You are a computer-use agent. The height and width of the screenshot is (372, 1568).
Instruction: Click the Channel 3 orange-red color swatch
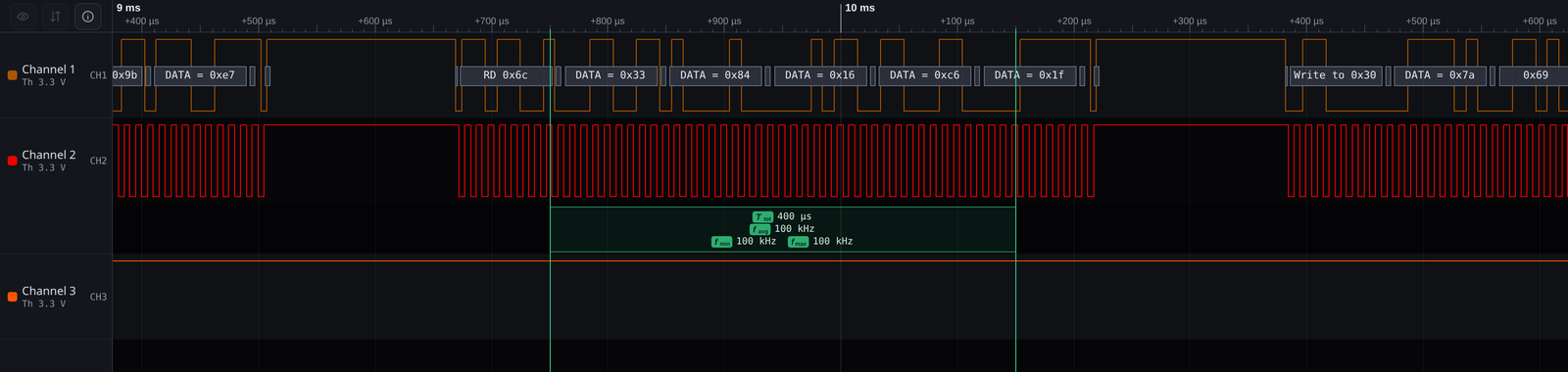[12, 297]
